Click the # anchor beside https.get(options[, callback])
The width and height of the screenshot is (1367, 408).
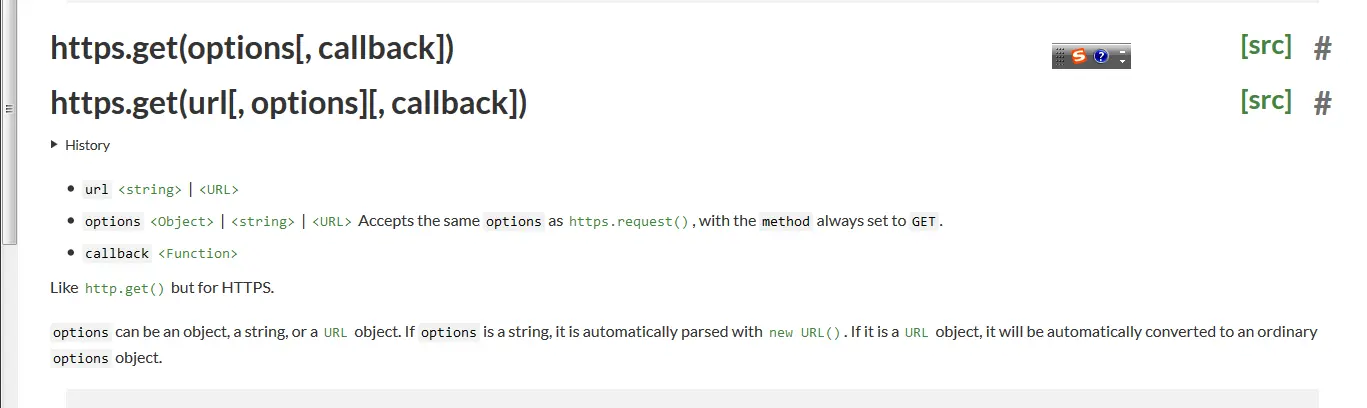point(1322,48)
